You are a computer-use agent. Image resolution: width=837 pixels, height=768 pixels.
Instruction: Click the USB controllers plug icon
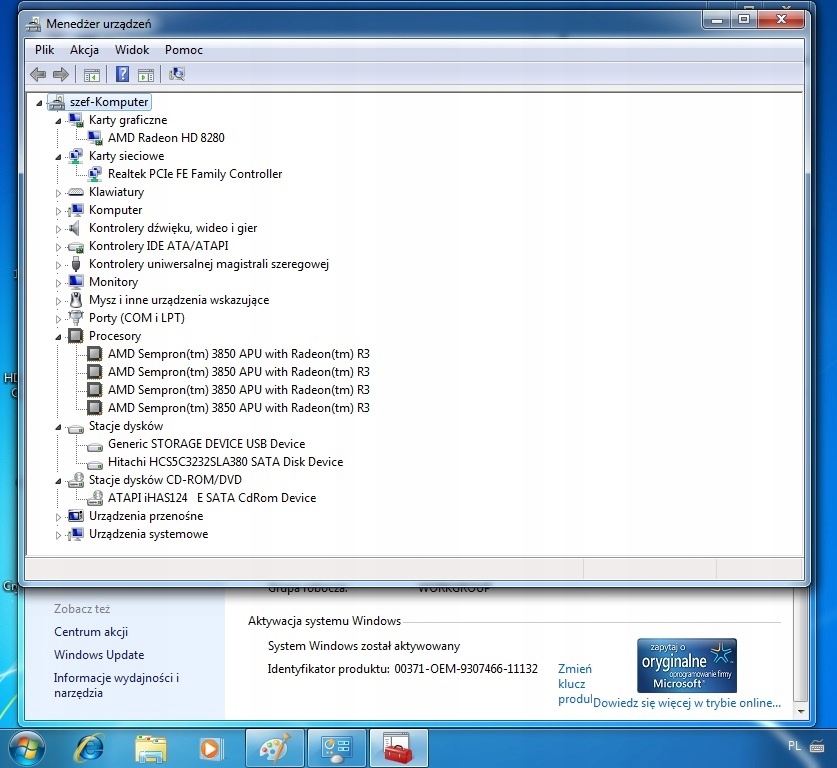[76, 264]
